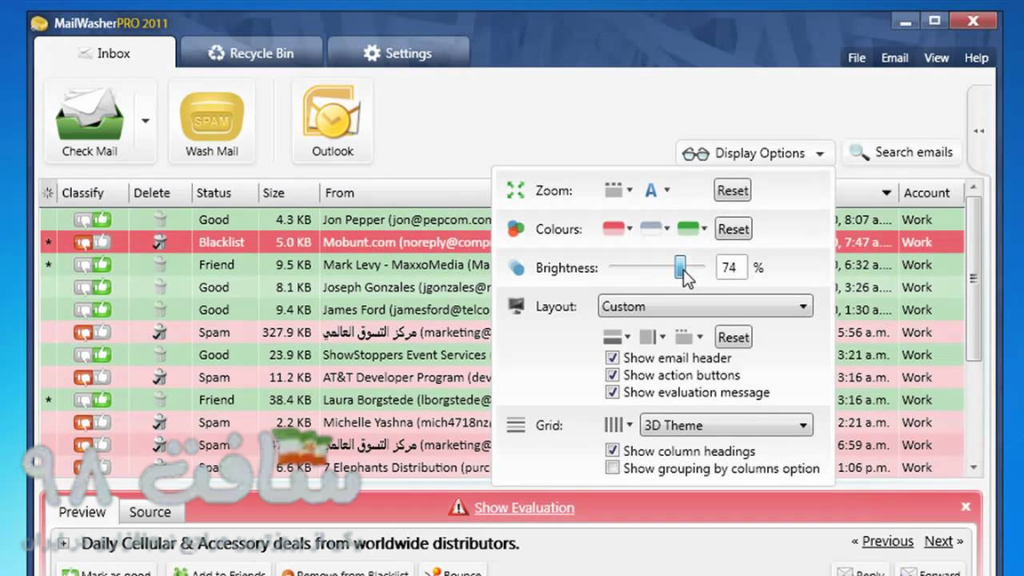Open the Help menu

[x=976, y=58]
